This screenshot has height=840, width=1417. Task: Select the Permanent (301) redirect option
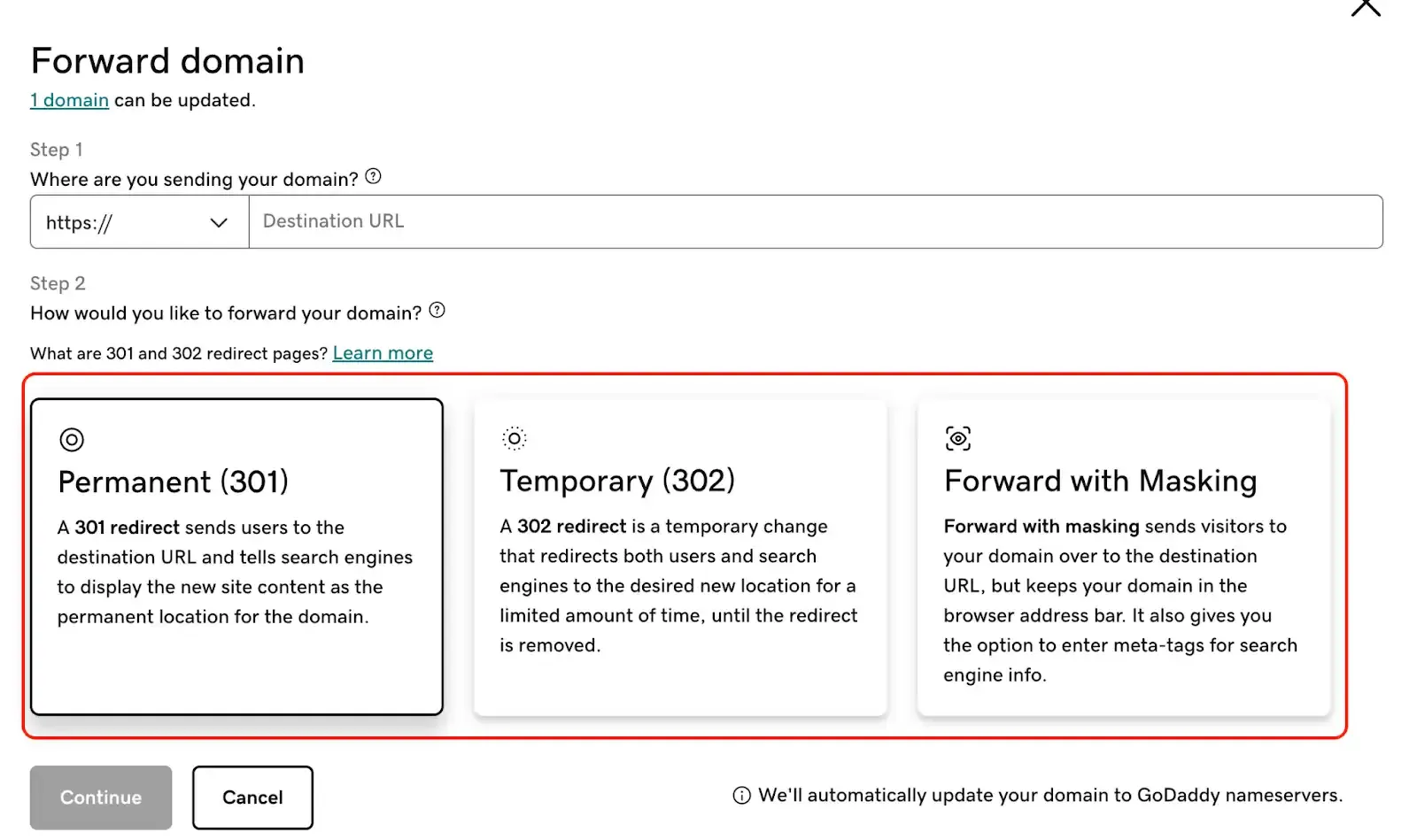click(236, 557)
